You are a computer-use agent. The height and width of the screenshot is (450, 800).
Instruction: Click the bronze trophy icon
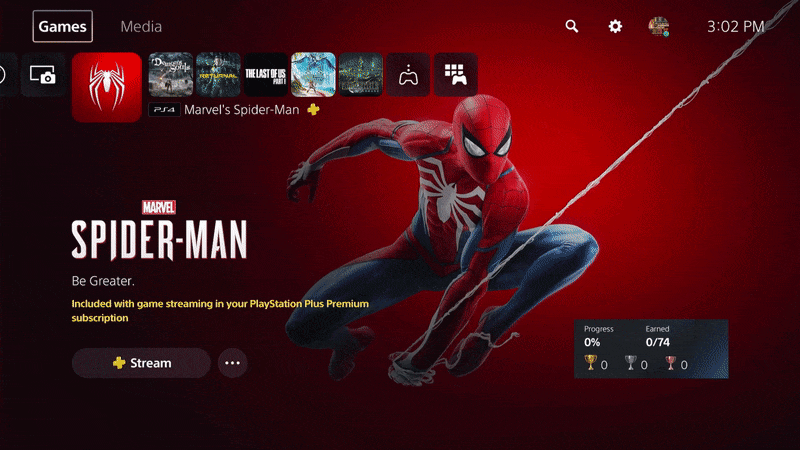click(670, 363)
